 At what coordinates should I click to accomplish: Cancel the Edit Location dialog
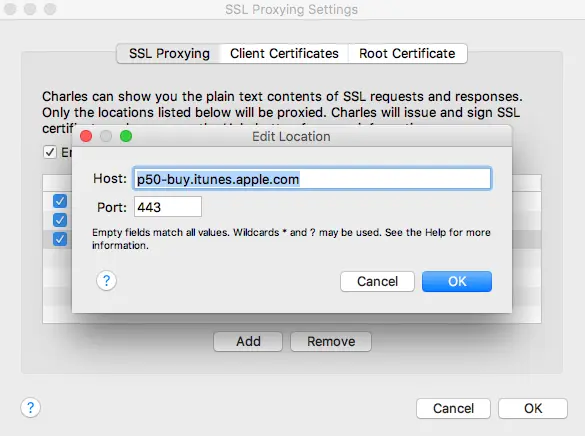[377, 281]
